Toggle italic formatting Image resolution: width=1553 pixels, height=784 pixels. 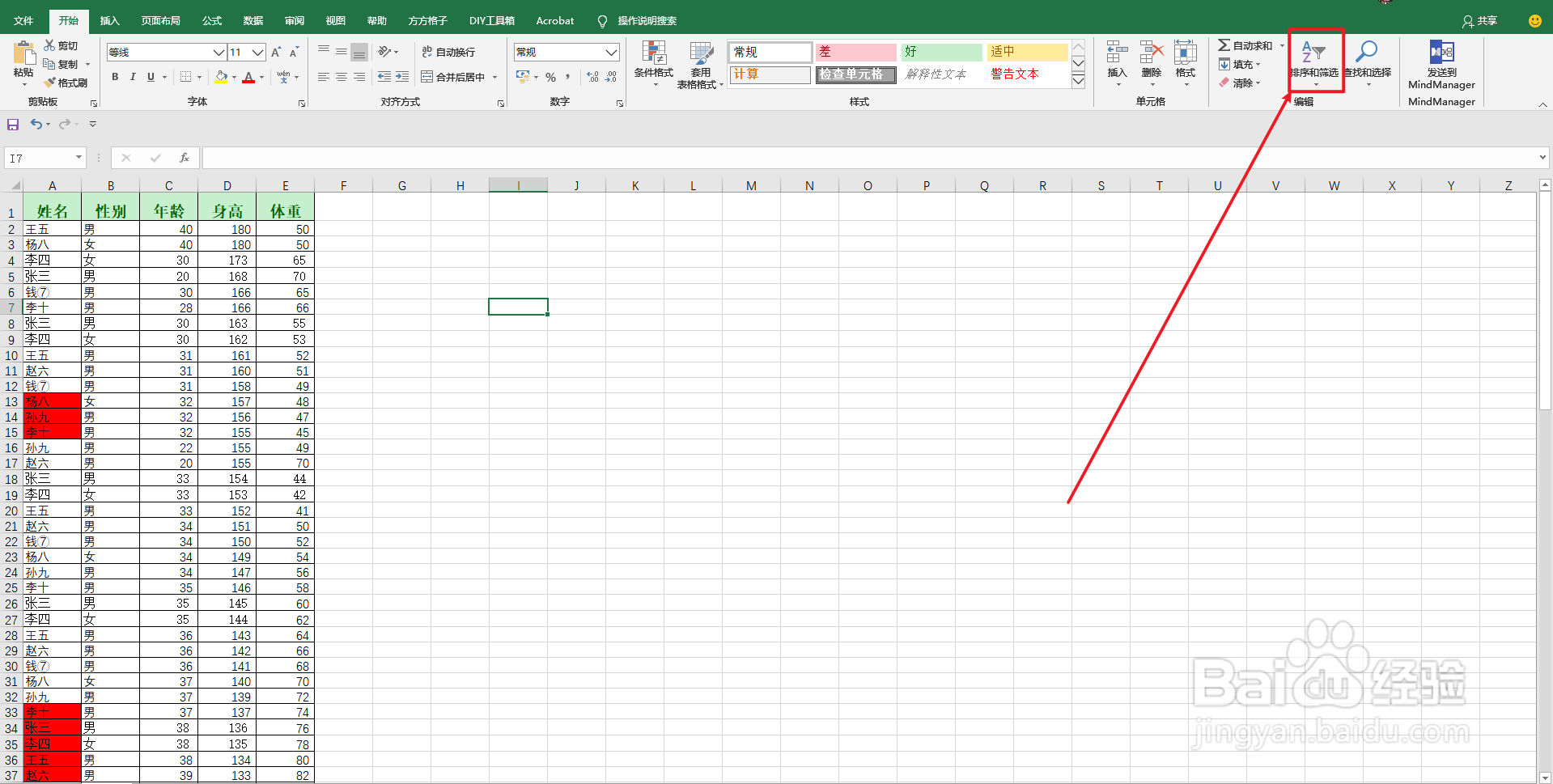[x=133, y=77]
